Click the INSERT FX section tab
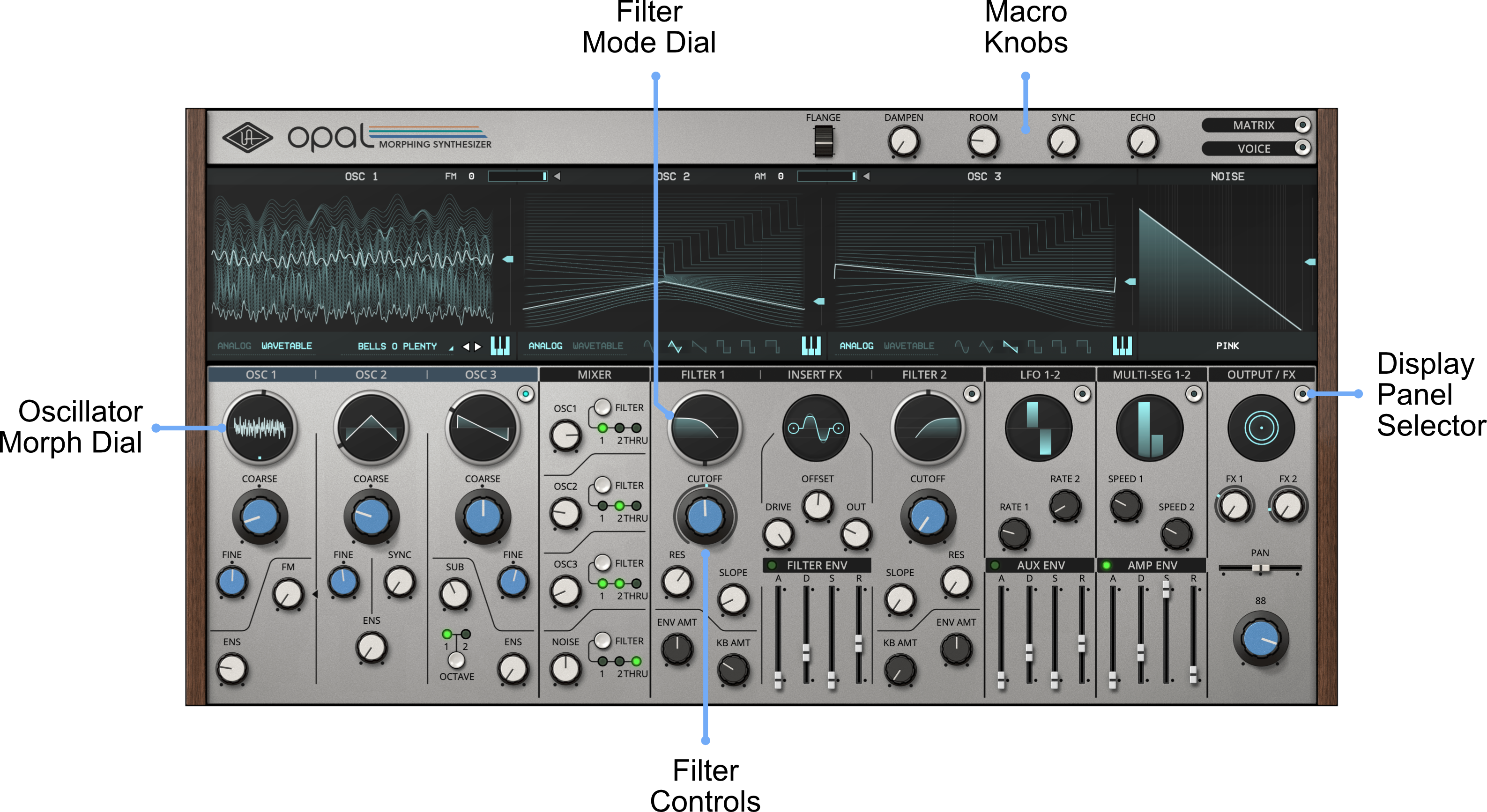1487x812 pixels. point(815,375)
